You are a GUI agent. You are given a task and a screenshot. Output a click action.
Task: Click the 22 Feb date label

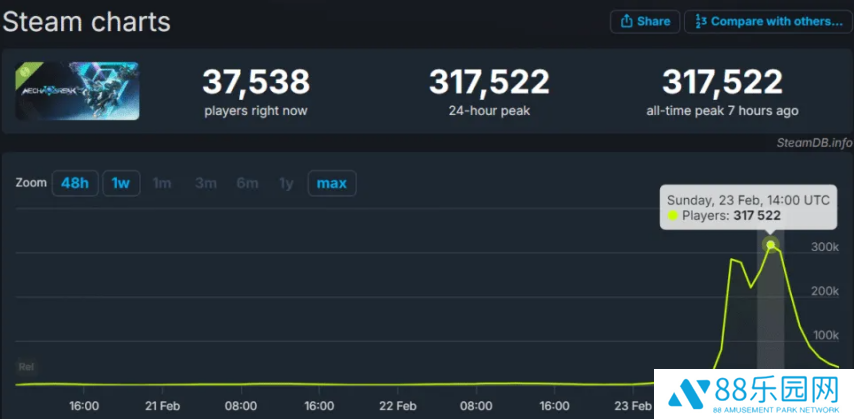pos(398,406)
